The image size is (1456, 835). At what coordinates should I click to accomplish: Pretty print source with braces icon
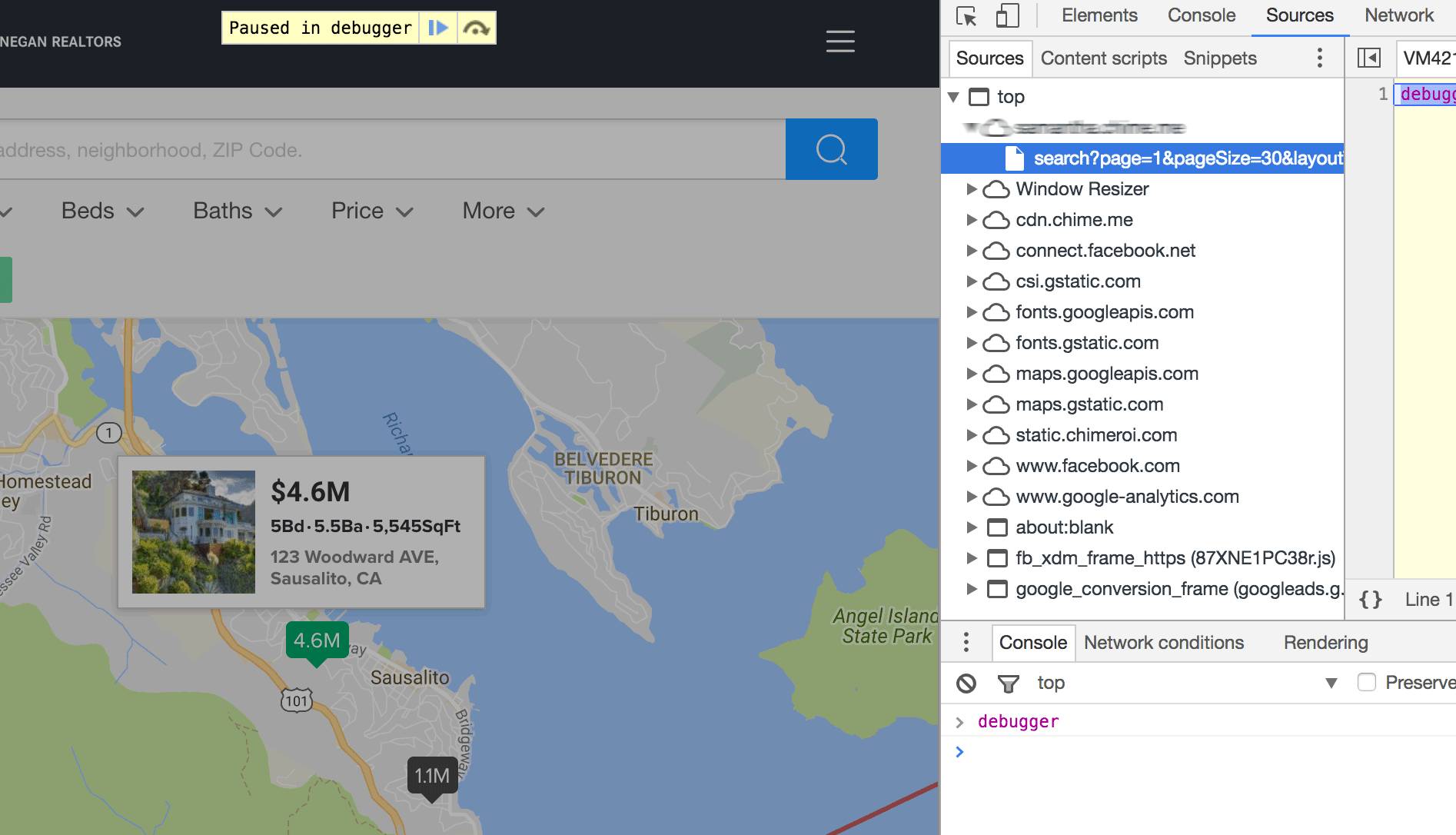(1370, 600)
